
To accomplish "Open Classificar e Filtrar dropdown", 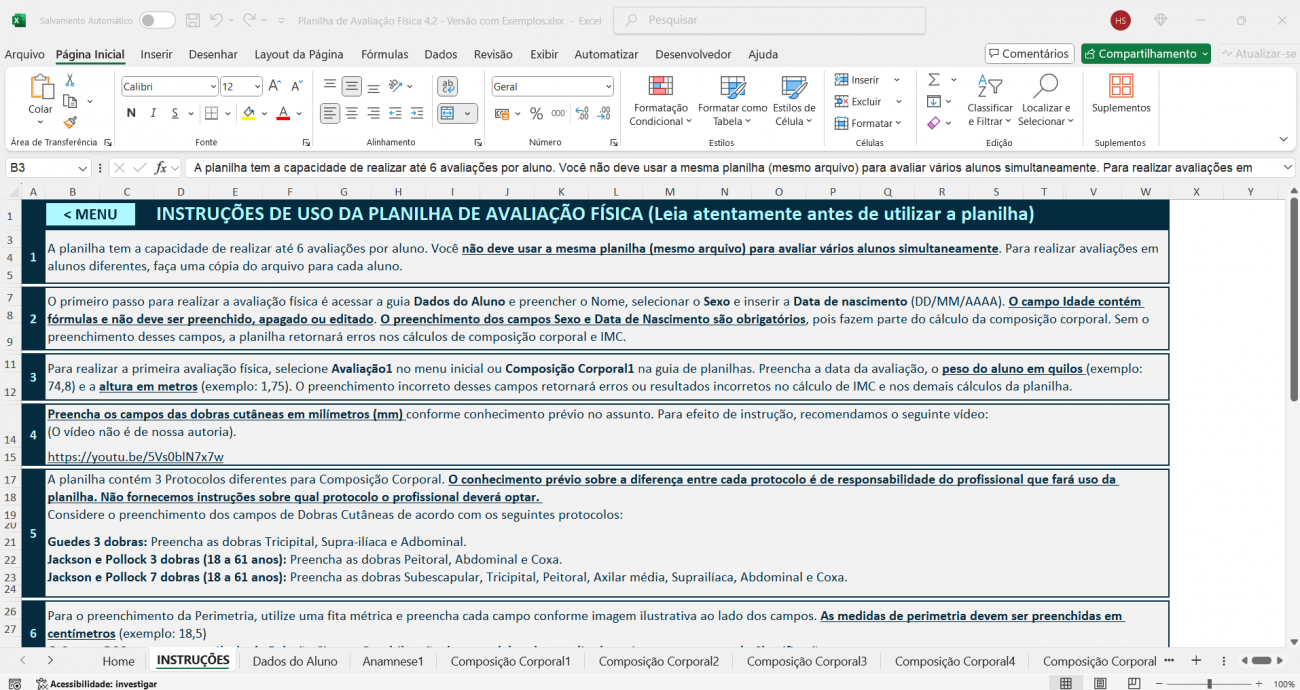I will (989, 100).
